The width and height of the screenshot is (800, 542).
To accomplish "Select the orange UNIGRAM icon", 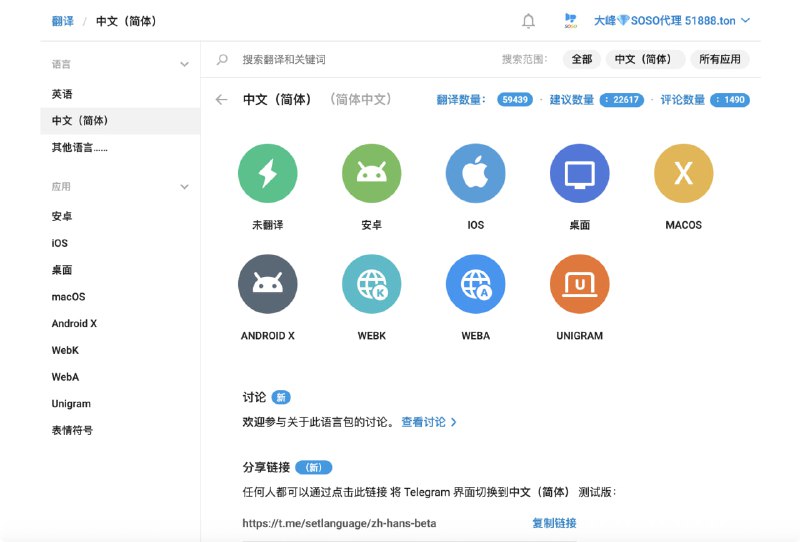I will coord(579,285).
